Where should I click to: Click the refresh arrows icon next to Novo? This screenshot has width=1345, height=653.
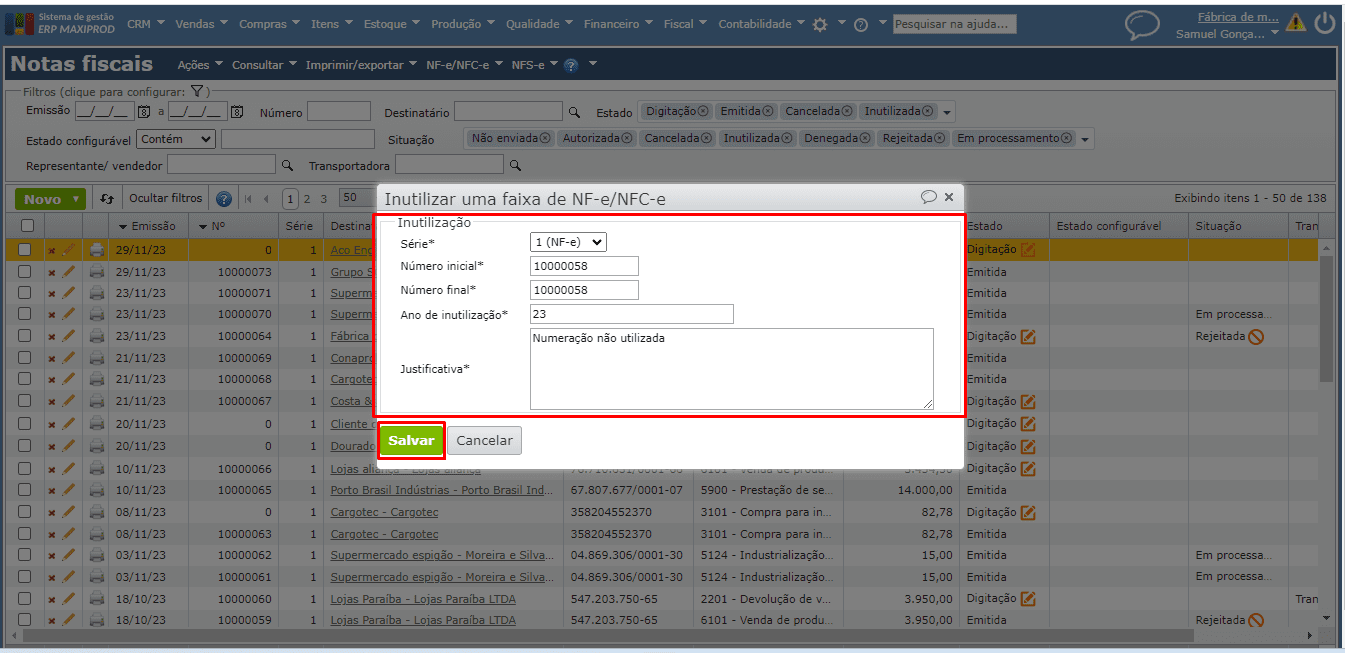click(x=107, y=199)
